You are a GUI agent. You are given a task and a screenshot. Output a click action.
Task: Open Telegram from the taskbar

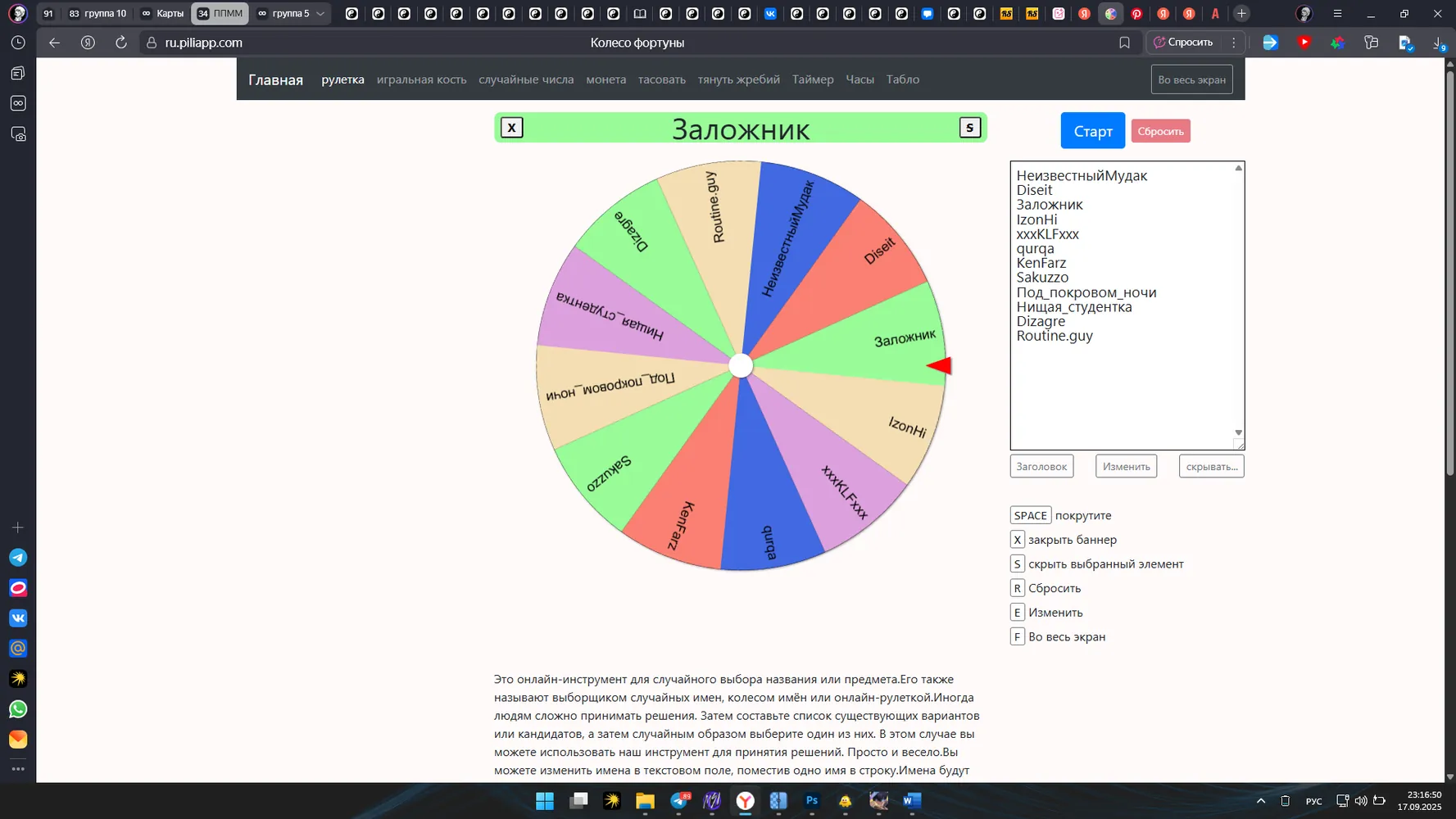click(679, 801)
